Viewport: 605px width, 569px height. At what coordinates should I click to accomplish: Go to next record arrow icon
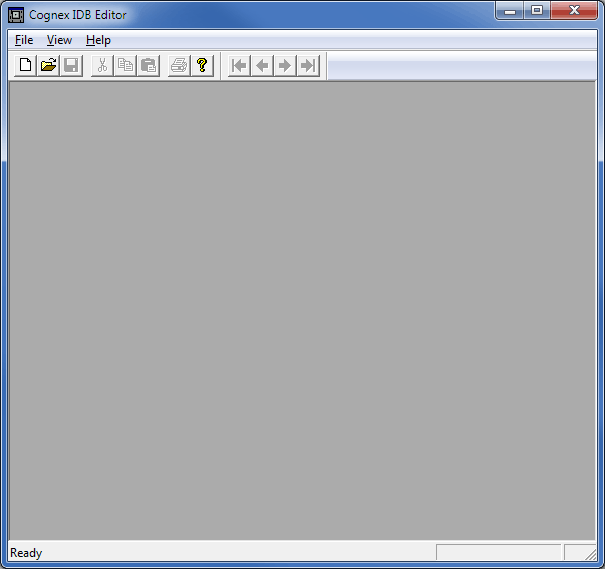pos(285,66)
